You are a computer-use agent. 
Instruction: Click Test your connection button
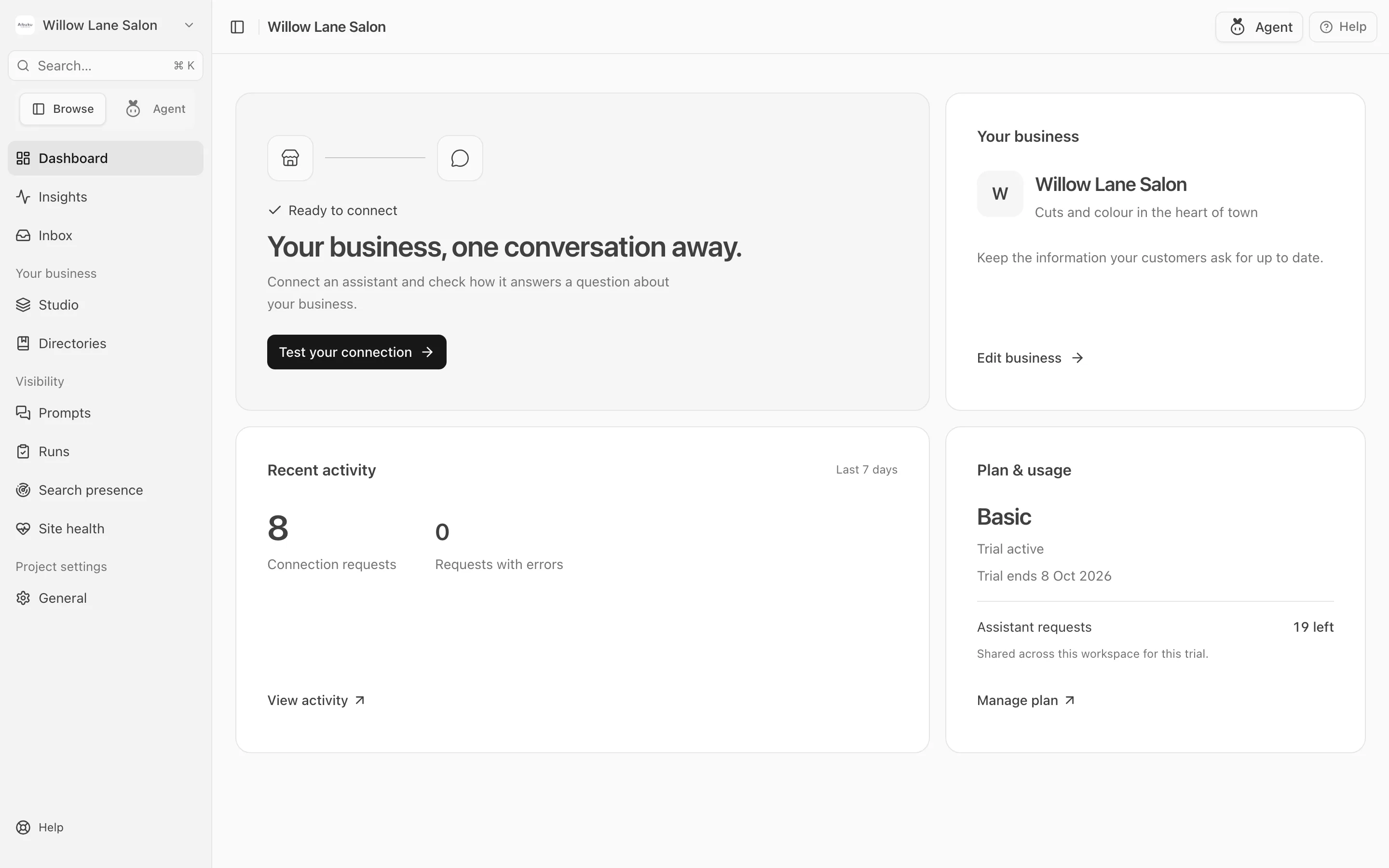pyautogui.click(x=356, y=352)
